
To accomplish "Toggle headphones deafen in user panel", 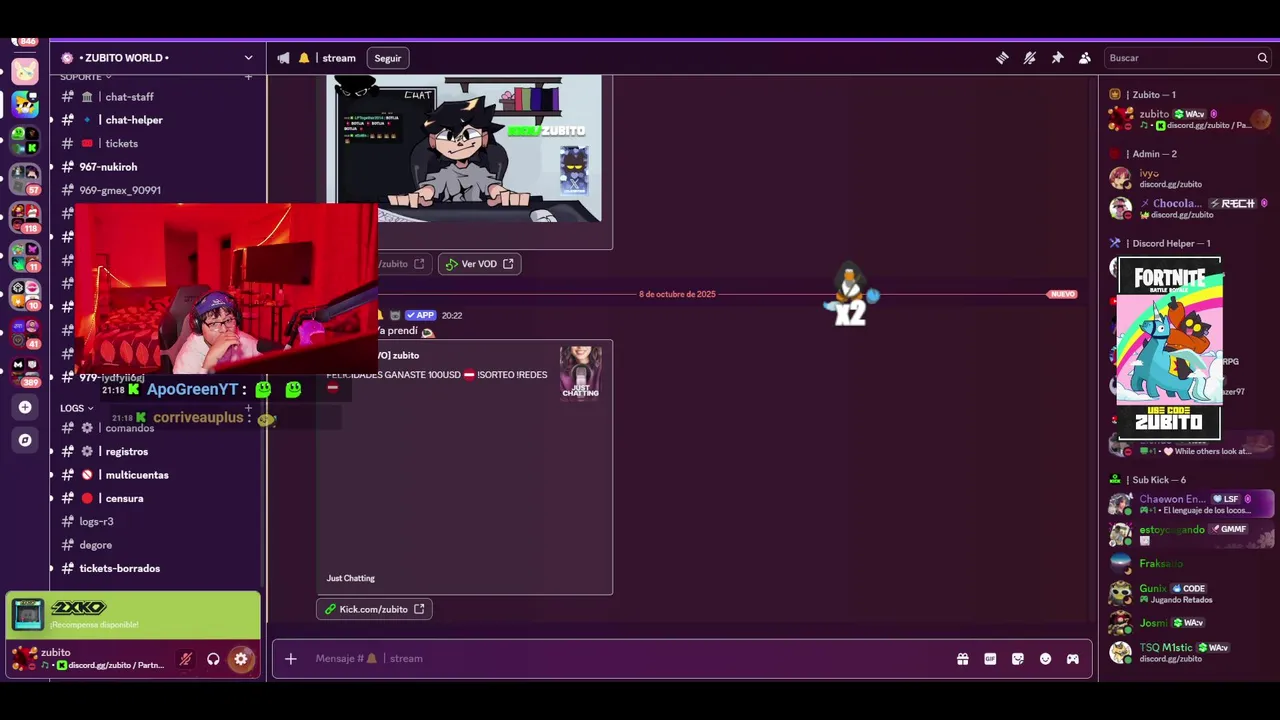I will click(x=213, y=659).
